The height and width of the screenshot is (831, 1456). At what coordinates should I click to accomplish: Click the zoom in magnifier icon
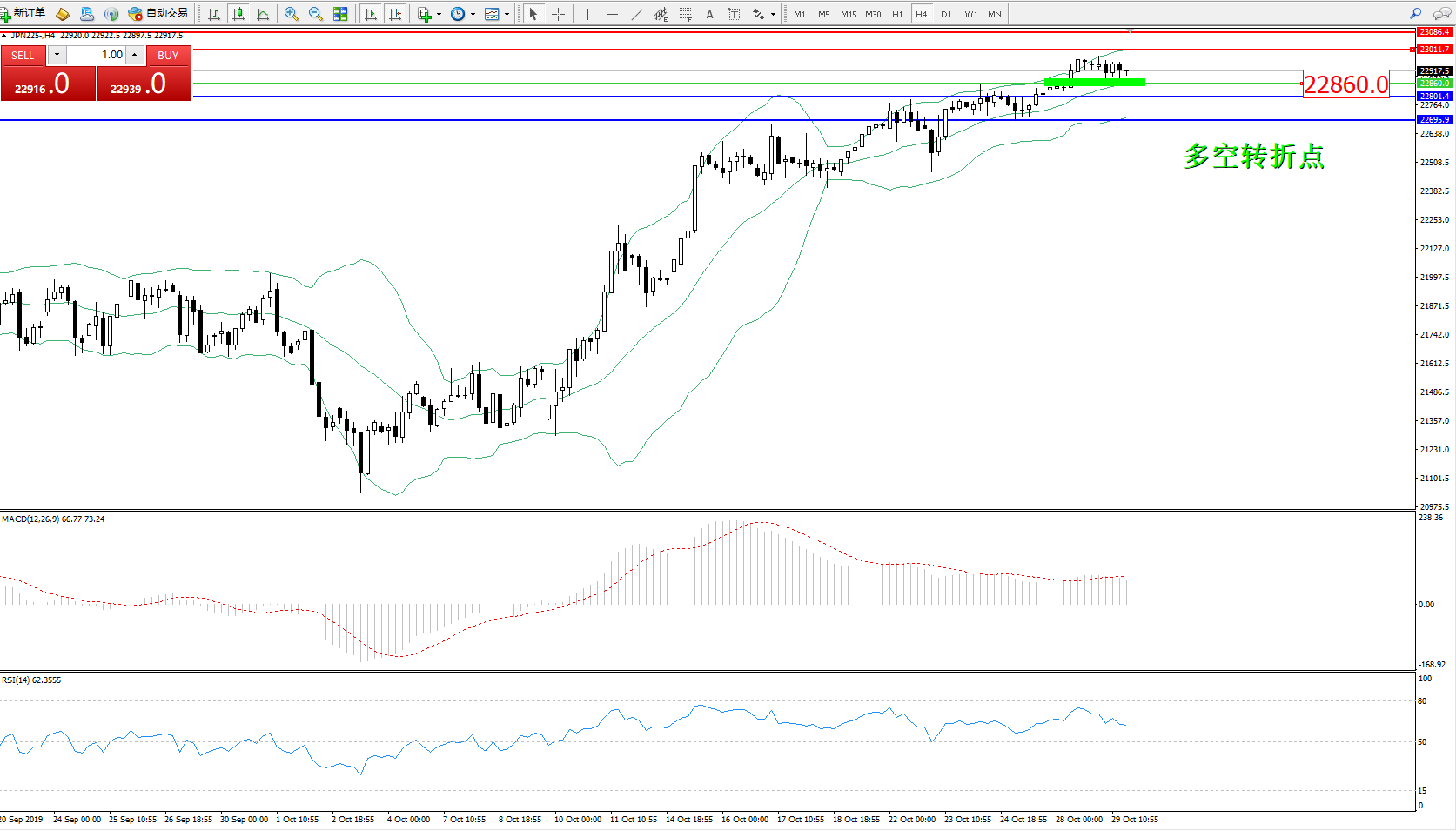click(292, 14)
